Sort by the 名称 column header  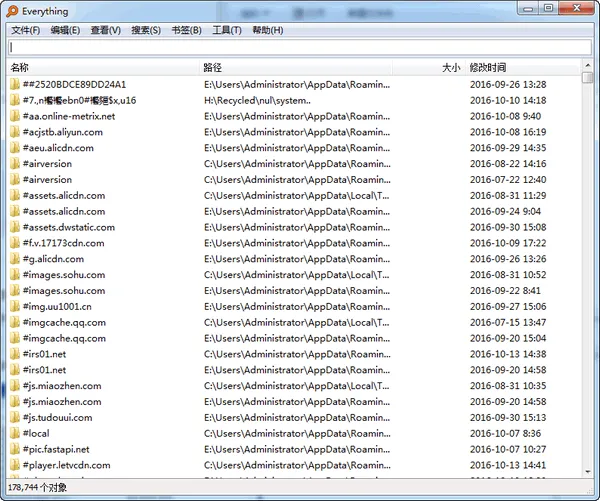(x=103, y=68)
